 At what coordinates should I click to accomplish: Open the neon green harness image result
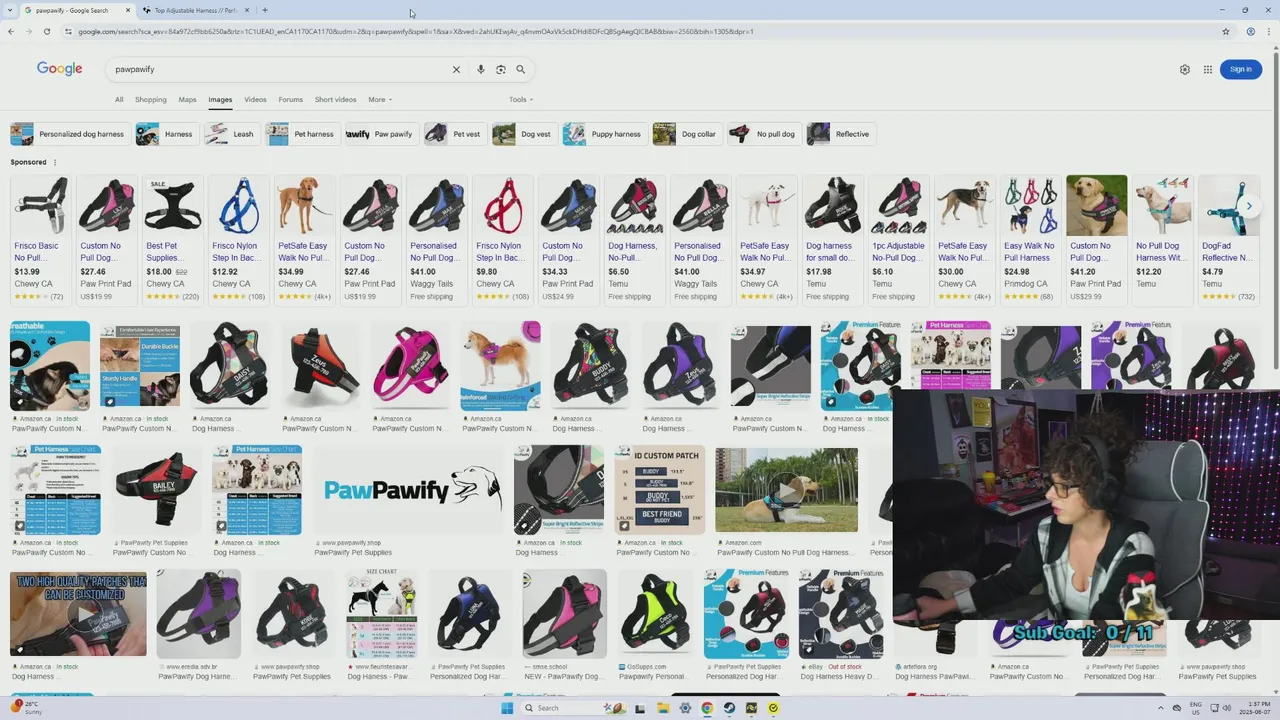[x=654, y=613]
